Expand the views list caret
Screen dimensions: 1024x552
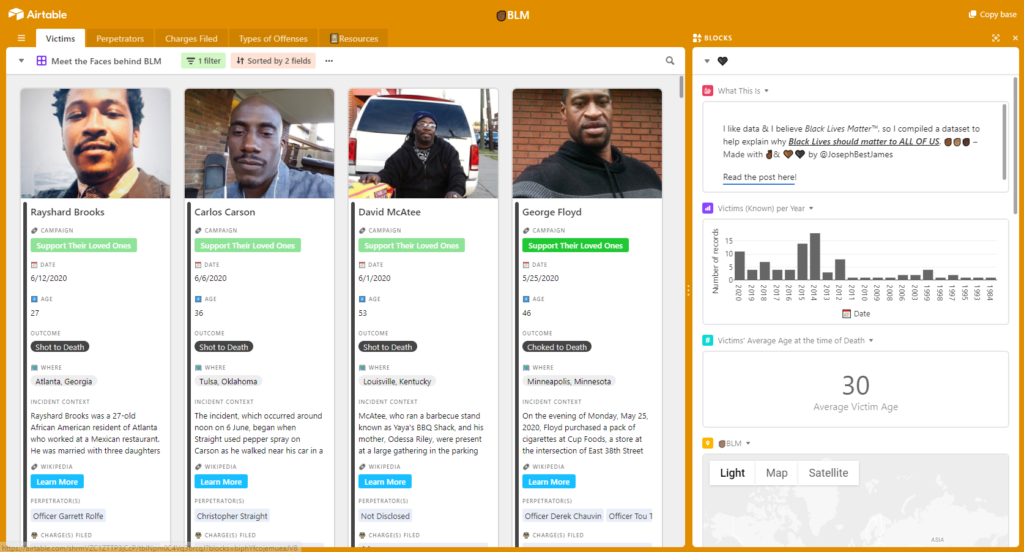point(22,61)
